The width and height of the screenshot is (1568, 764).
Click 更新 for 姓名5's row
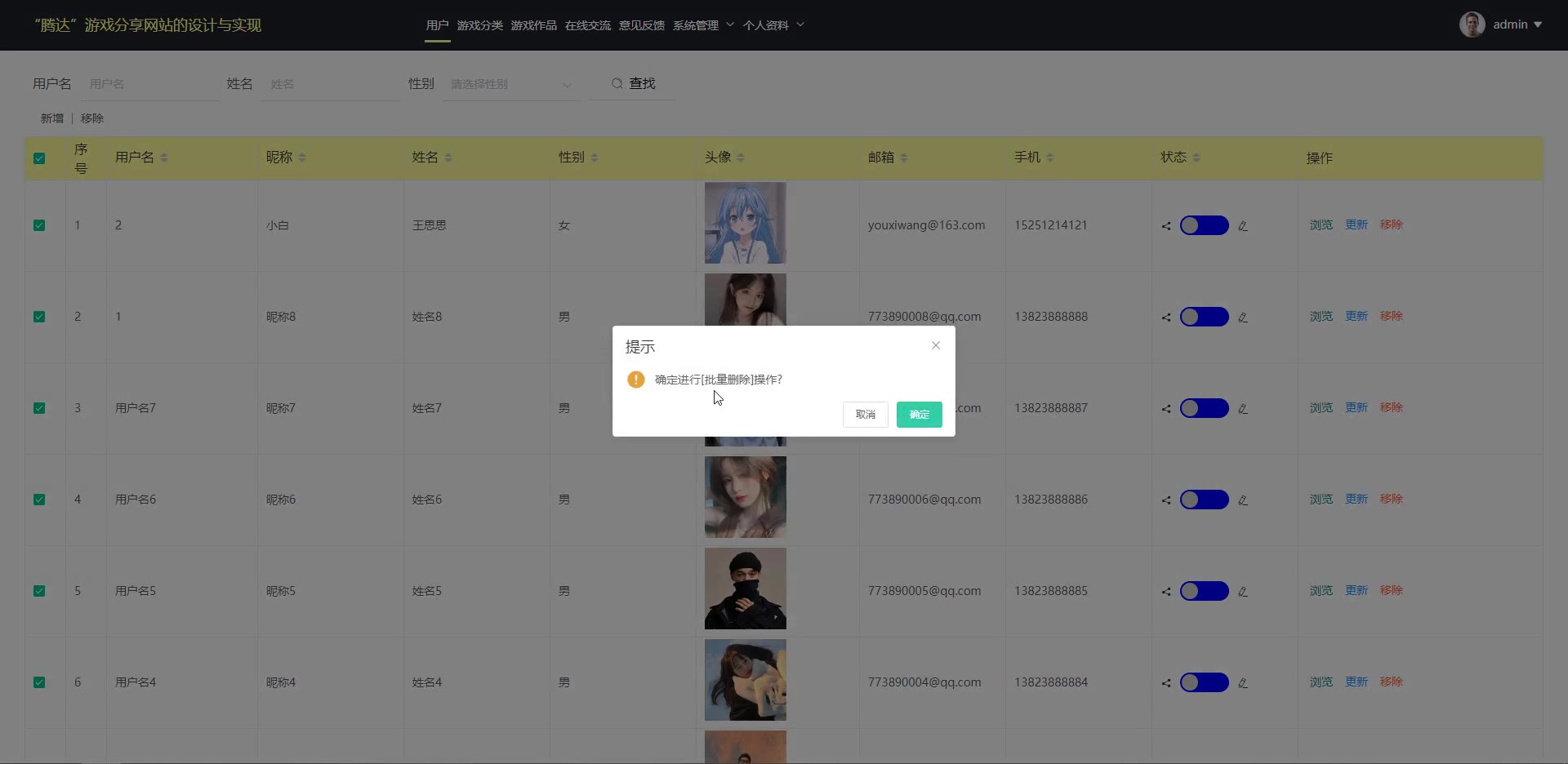coord(1356,590)
